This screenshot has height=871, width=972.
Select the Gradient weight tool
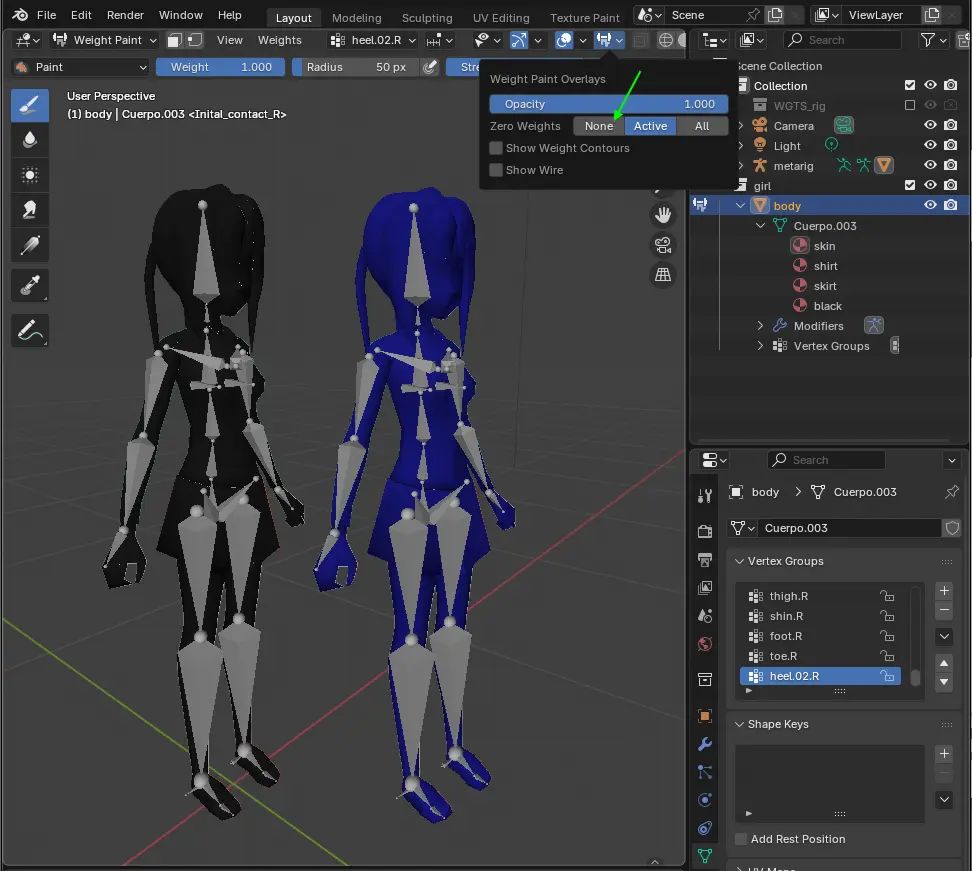point(30,244)
